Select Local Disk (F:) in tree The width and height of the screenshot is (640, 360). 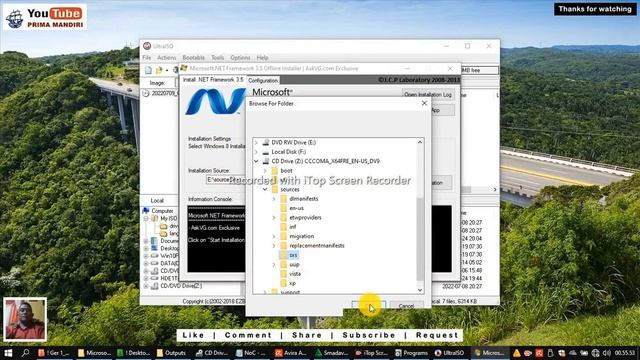tap(289, 152)
